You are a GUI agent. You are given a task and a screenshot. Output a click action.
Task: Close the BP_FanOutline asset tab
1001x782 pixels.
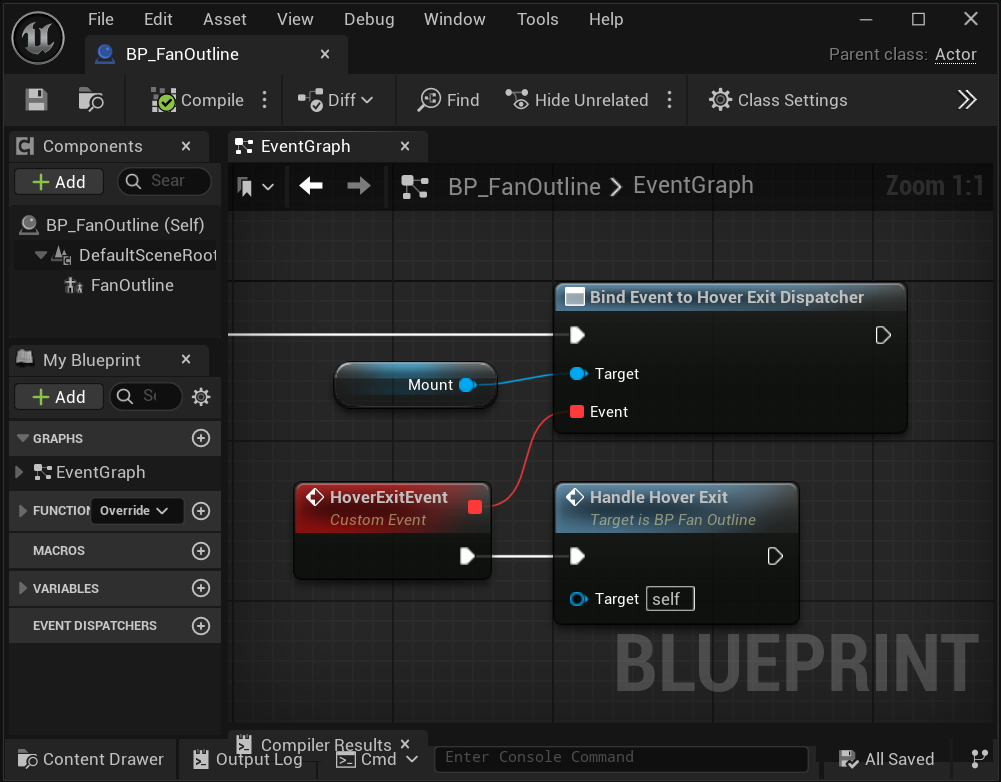pos(325,54)
